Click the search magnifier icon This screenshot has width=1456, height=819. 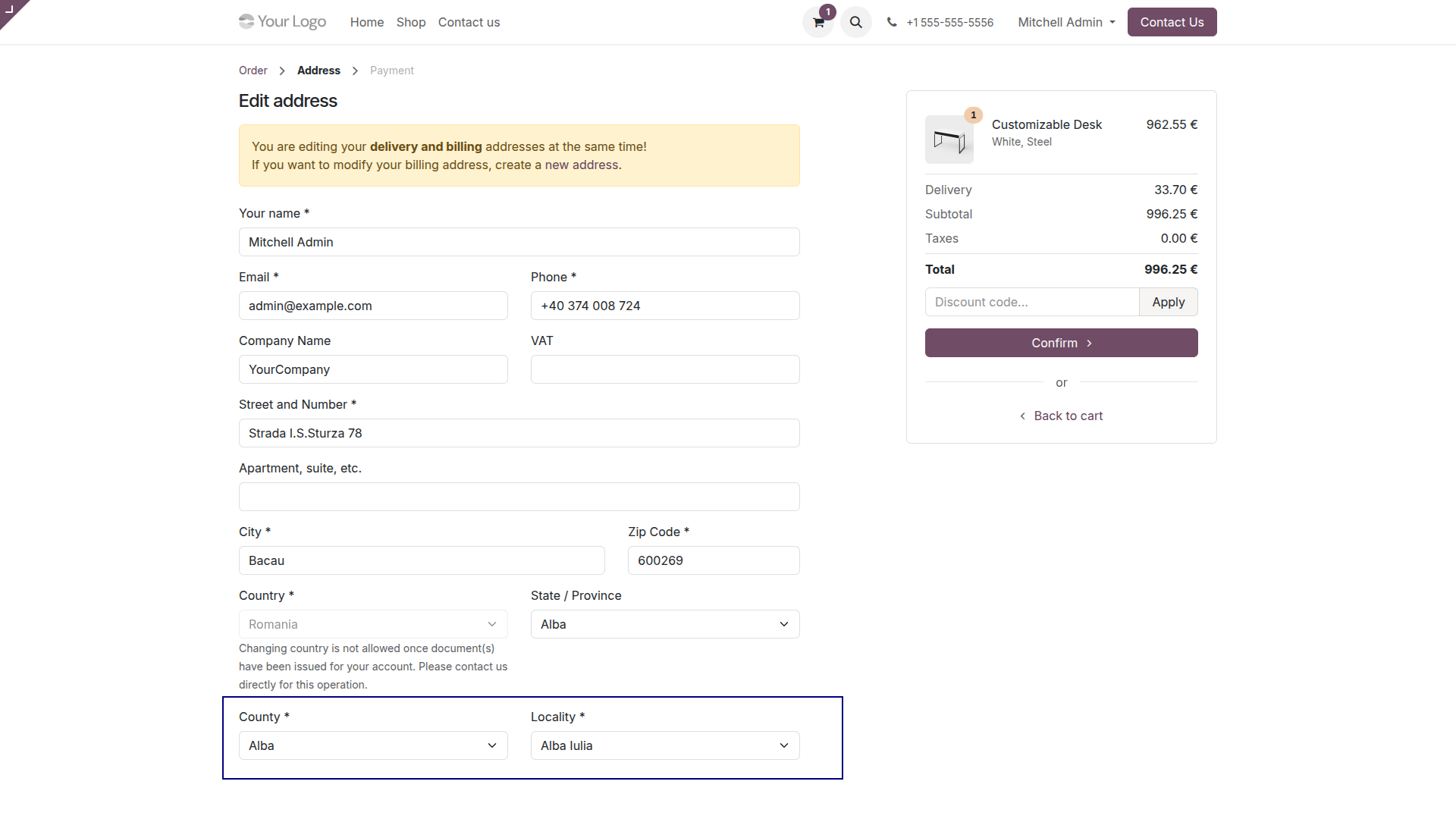pos(856,22)
